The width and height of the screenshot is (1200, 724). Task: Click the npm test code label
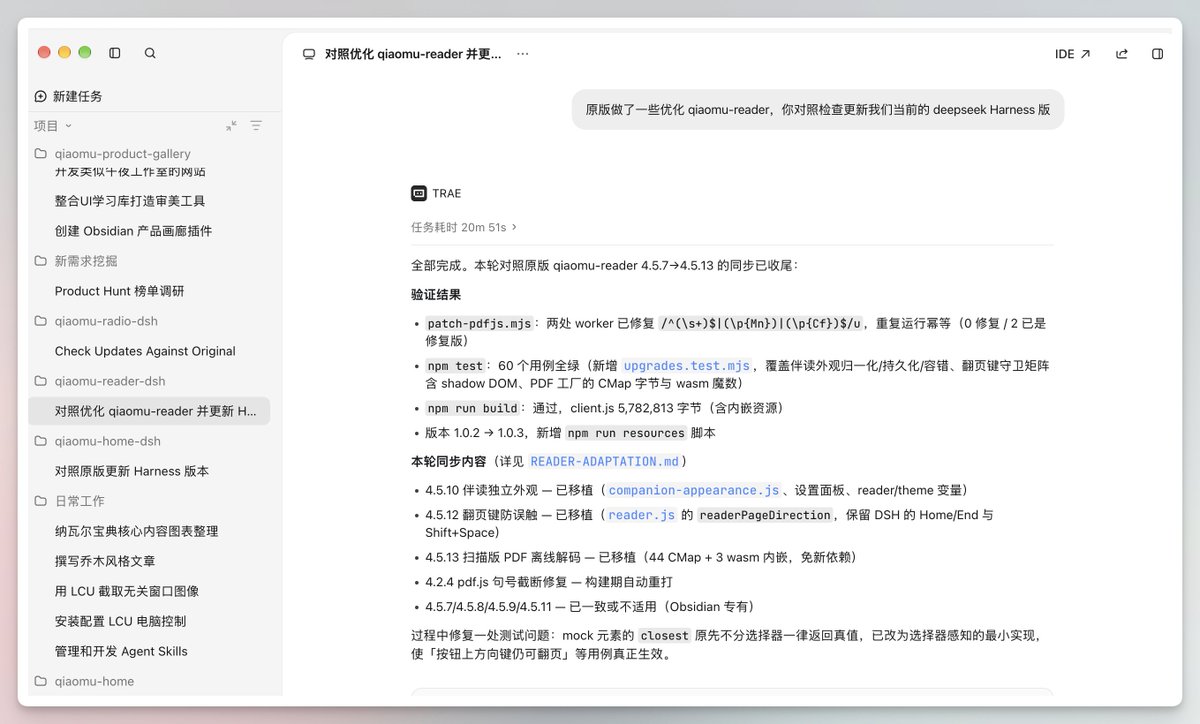click(x=455, y=366)
